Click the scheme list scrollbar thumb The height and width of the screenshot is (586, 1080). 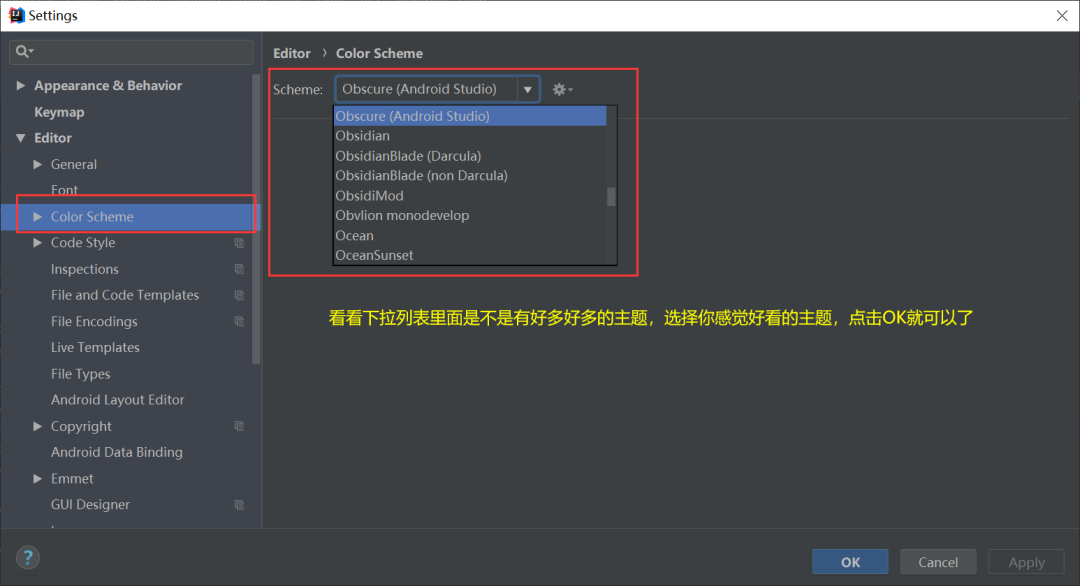coord(611,196)
